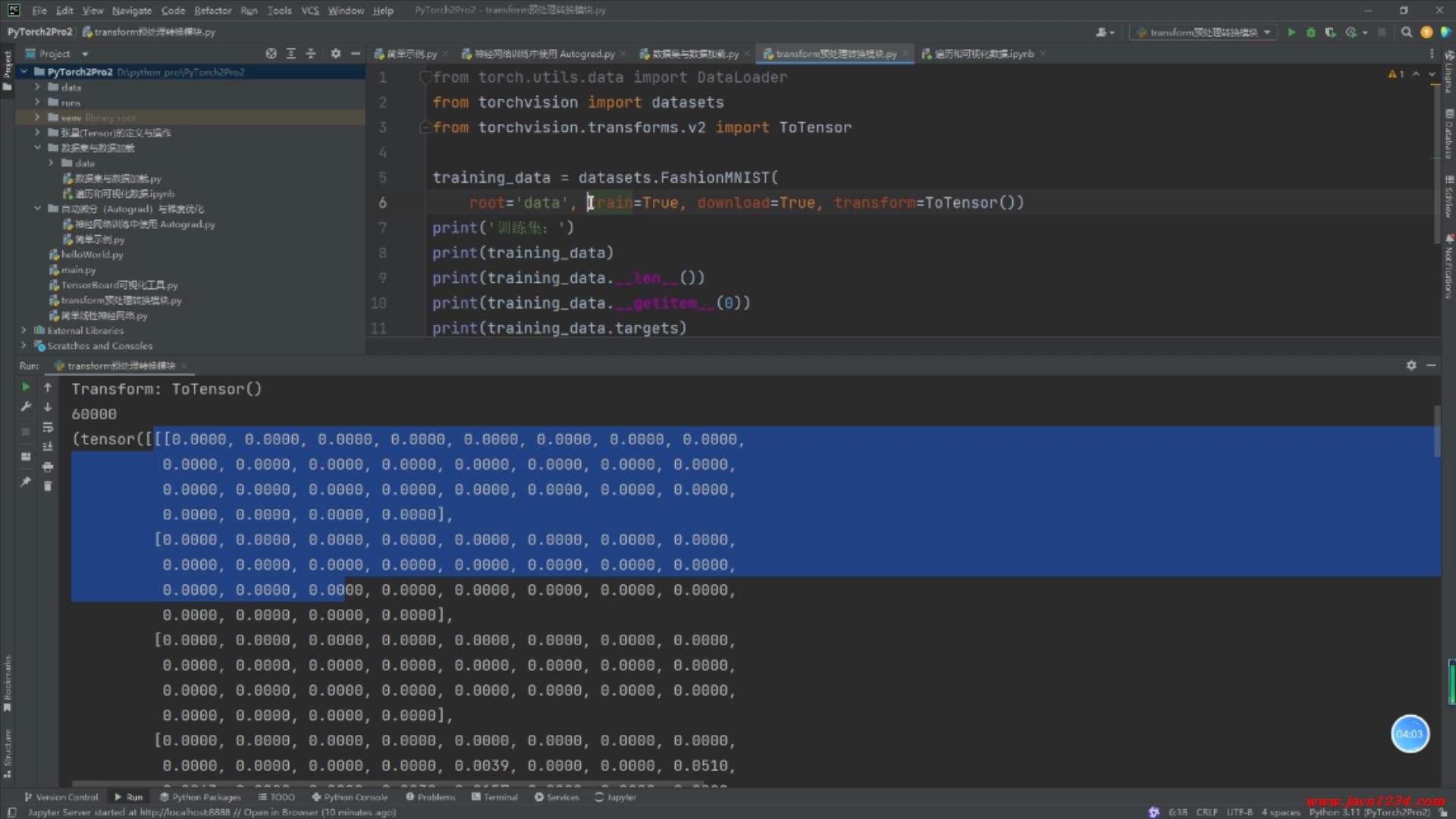Screen dimensions: 1456x819
Task: Open run configuration dropdown
Action: (1203, 33)
